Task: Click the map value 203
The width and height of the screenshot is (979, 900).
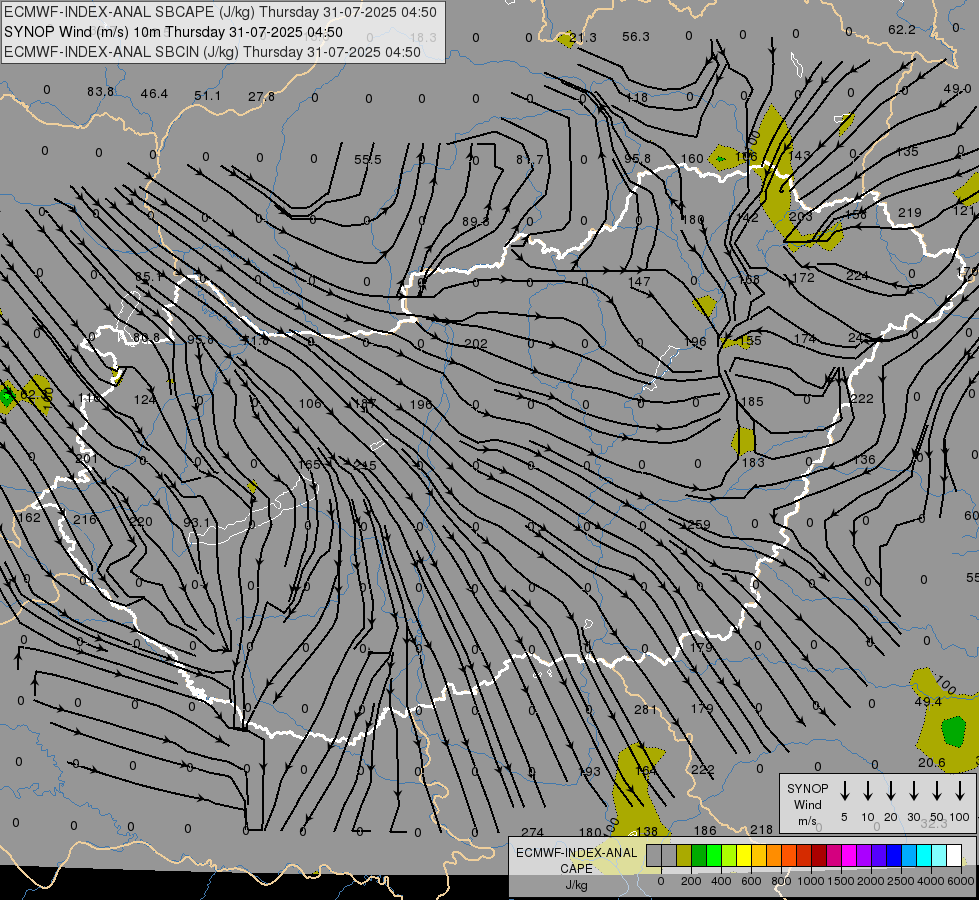Action: coord(800,216)
